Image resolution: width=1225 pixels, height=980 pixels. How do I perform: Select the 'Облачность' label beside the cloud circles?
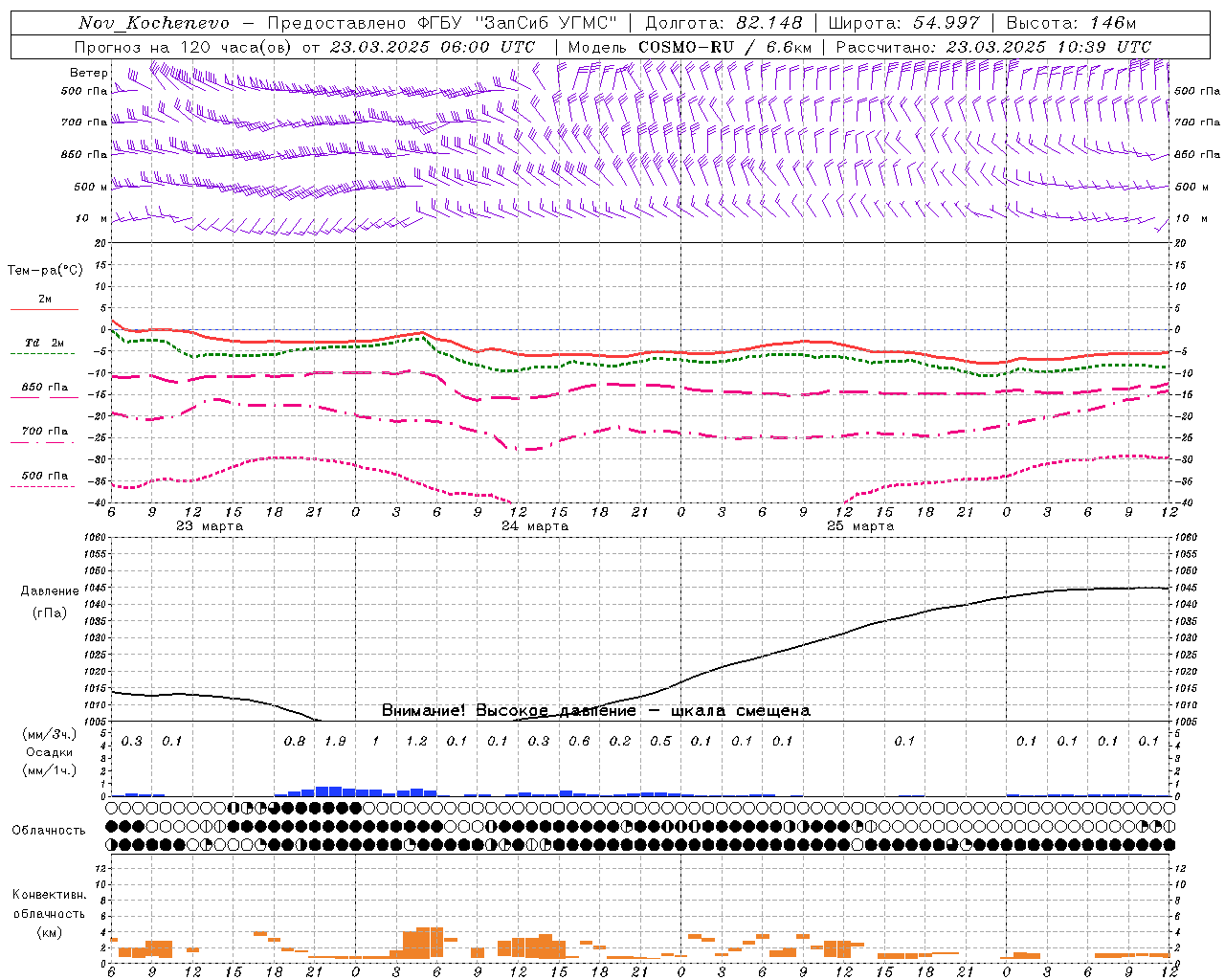coord(49,831)
